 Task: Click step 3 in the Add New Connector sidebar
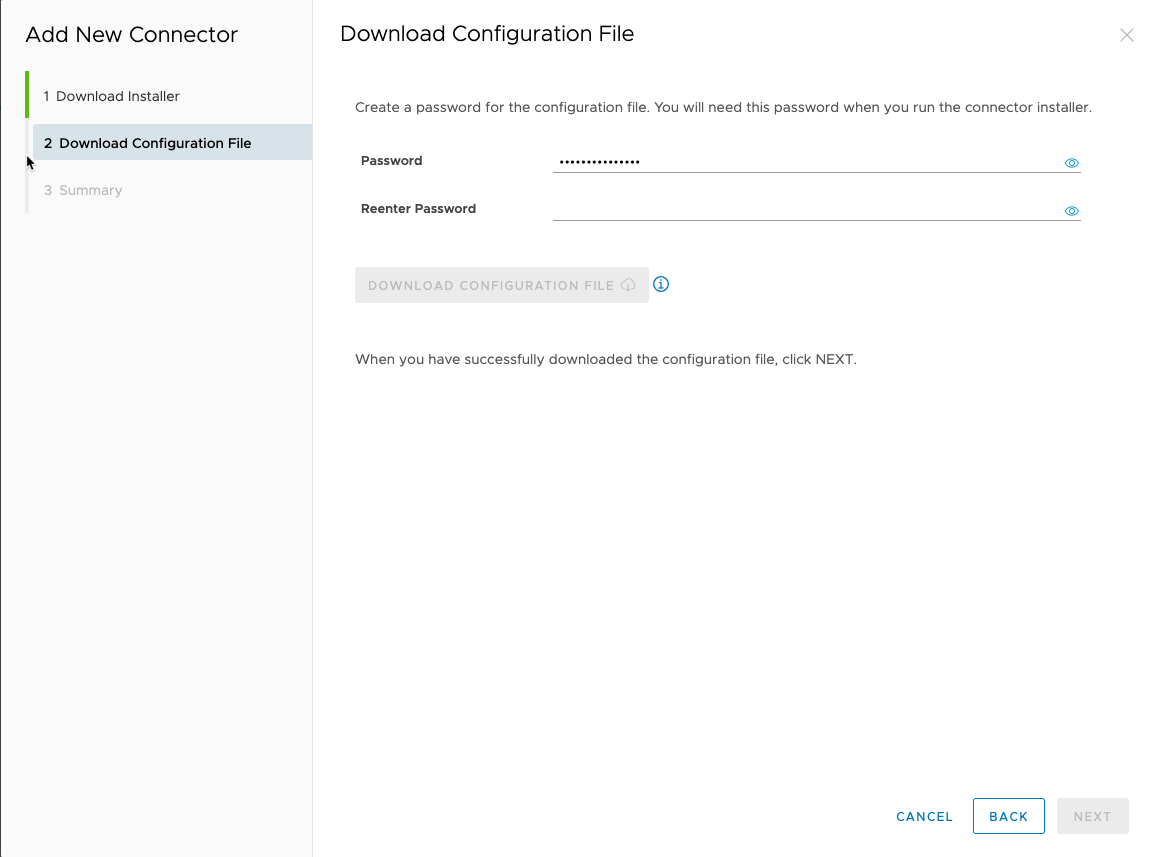(91, 189)
